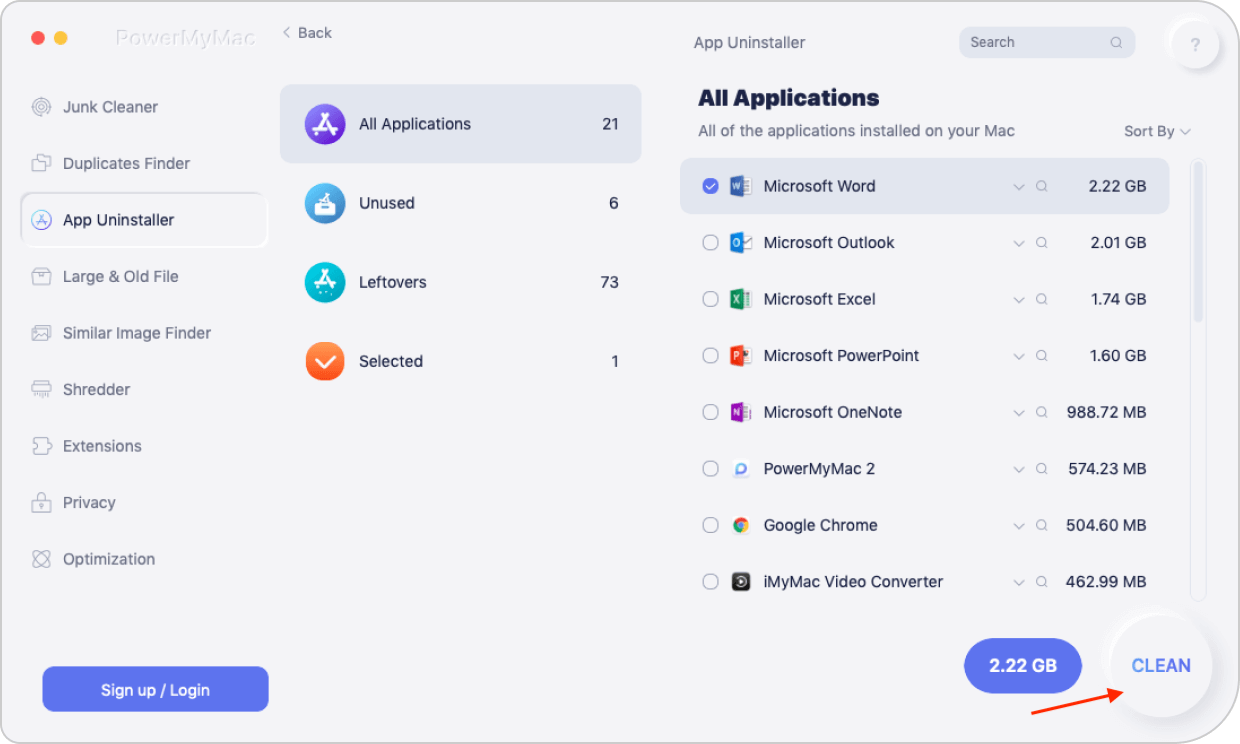
Task: Click the magnifier icon beside Microsoft Excel
Action: click(x=1042, y=299)
